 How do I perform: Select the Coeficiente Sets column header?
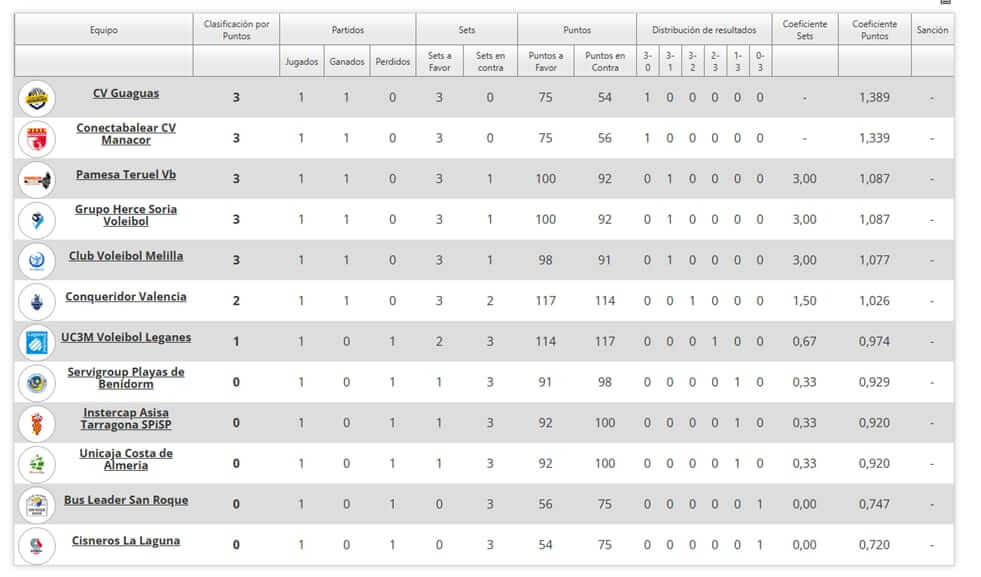(804, 30)
